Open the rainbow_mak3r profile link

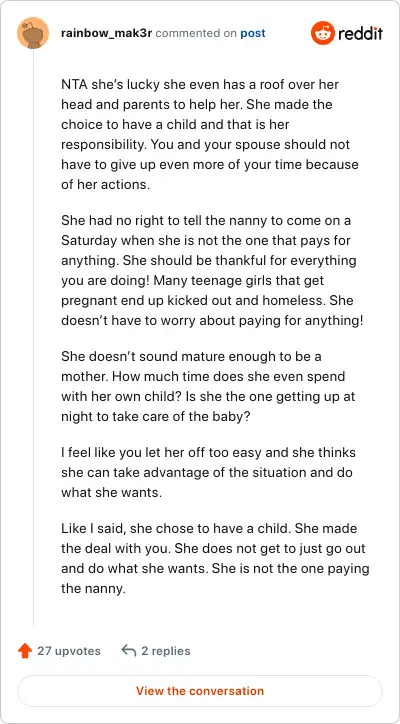[x=107, y=33]
